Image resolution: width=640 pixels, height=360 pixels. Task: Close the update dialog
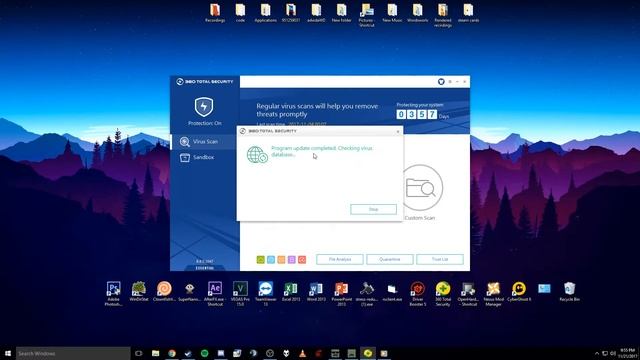(x=398, y=131)
